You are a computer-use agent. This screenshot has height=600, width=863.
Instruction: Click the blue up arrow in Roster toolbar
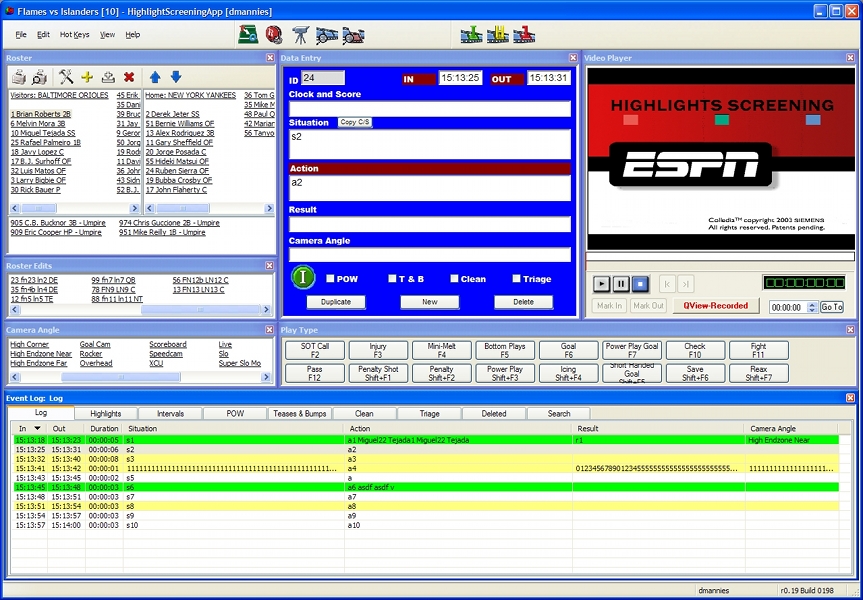155,77
